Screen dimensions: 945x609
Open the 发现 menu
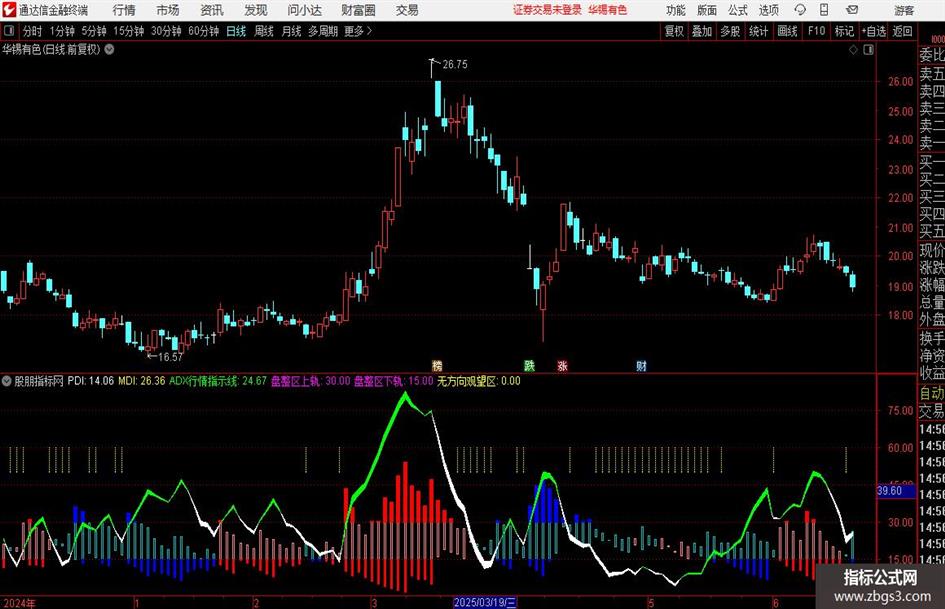pyautogui.click(x=256, y=10)
